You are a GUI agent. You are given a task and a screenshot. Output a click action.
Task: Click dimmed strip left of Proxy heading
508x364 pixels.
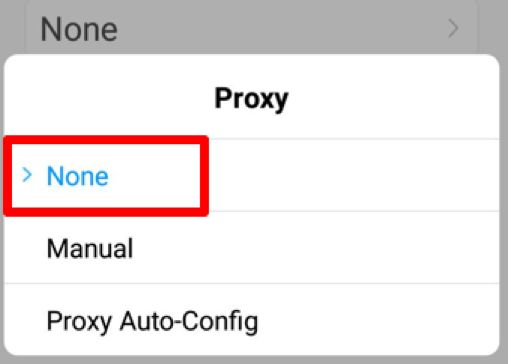point(2,99)
